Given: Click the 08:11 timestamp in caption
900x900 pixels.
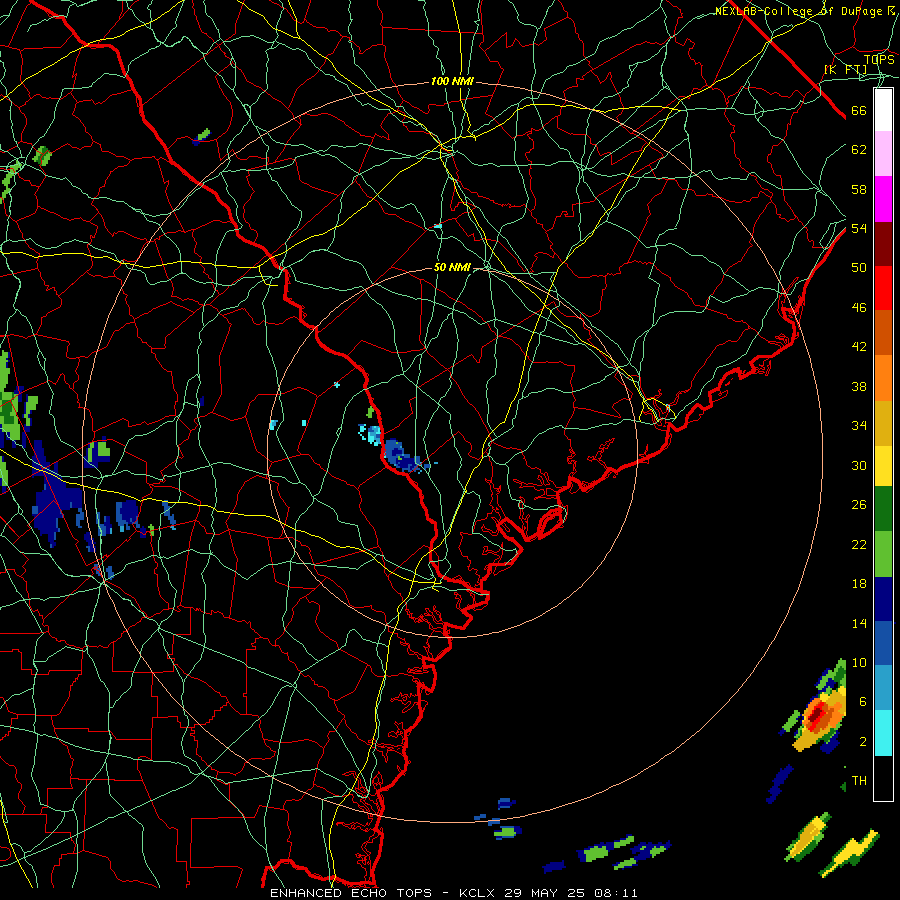Looking at the screenshot, I should click(617, 893).
